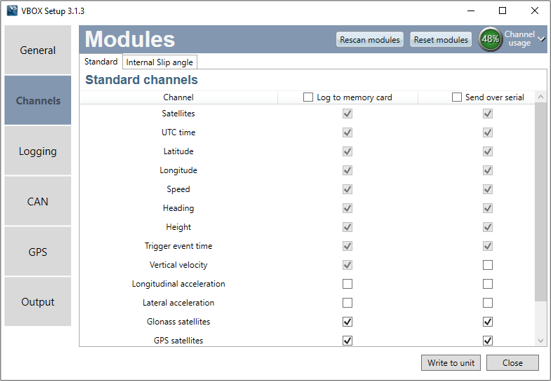Enable logging for Lateral acceleration
The width and height of the screenshot is (551, 381).
coord(347,303)
